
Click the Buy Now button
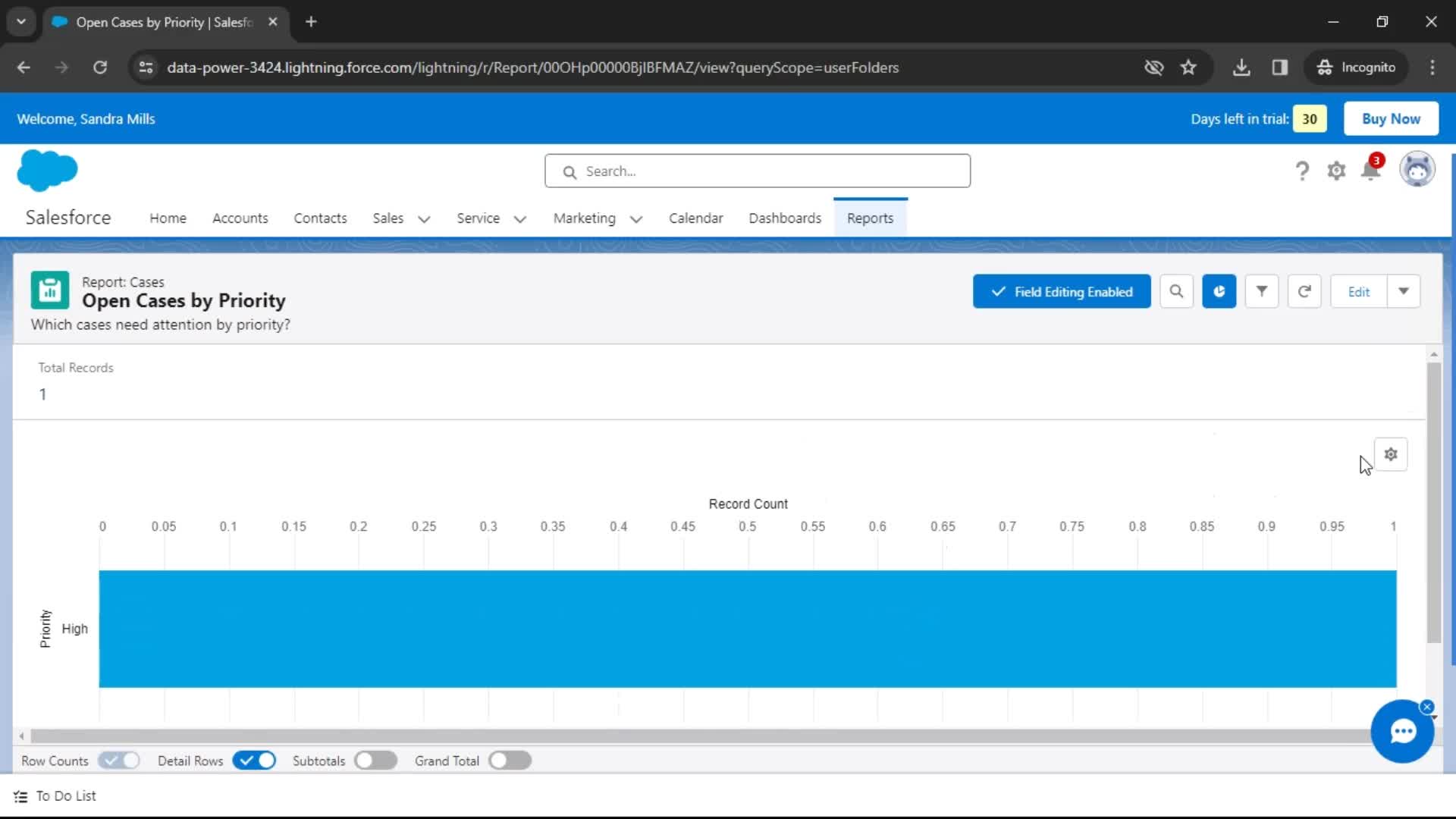click(1391, 119)
